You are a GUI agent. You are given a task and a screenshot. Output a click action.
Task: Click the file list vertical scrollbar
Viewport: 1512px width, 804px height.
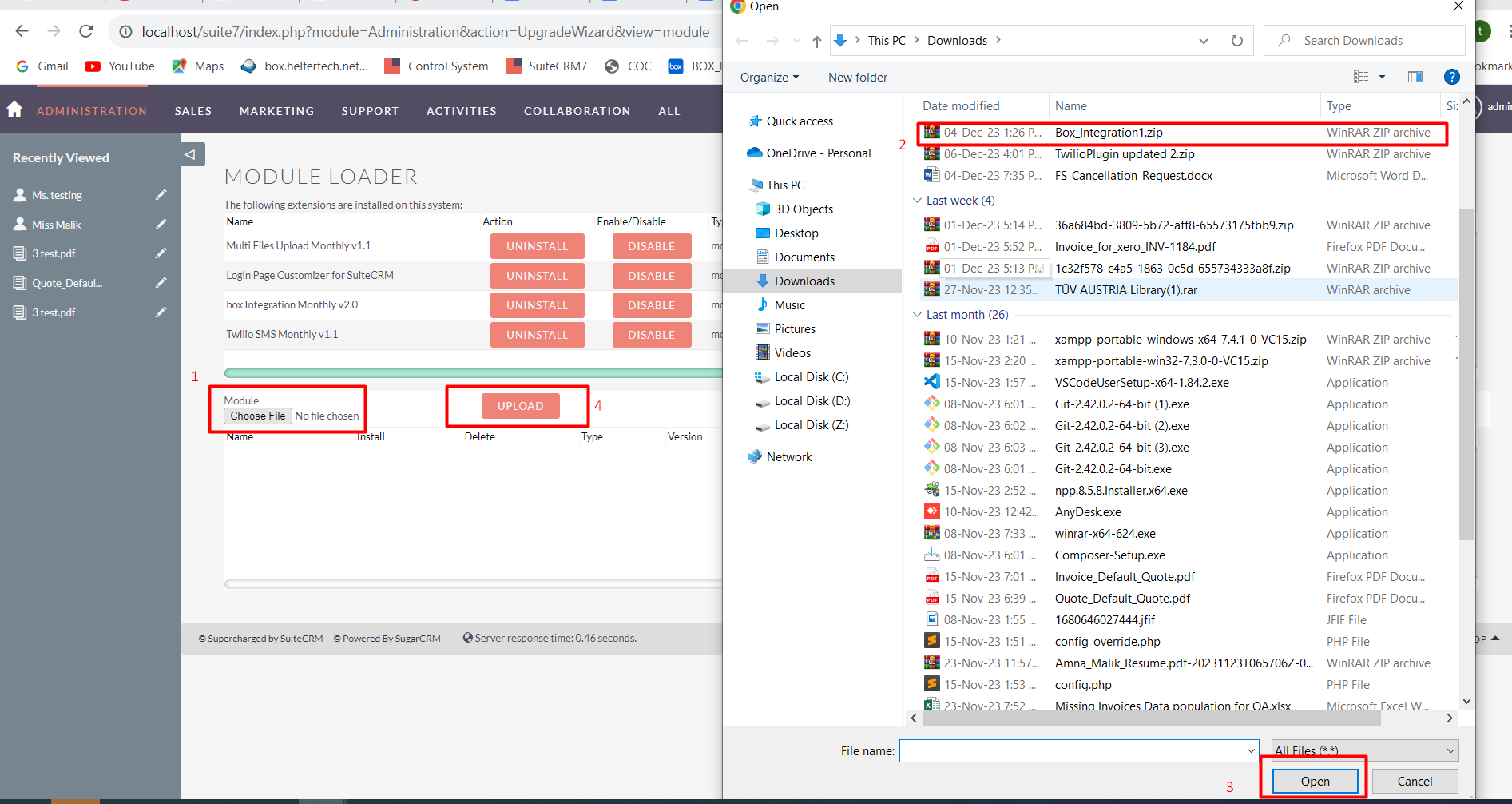1466,376
